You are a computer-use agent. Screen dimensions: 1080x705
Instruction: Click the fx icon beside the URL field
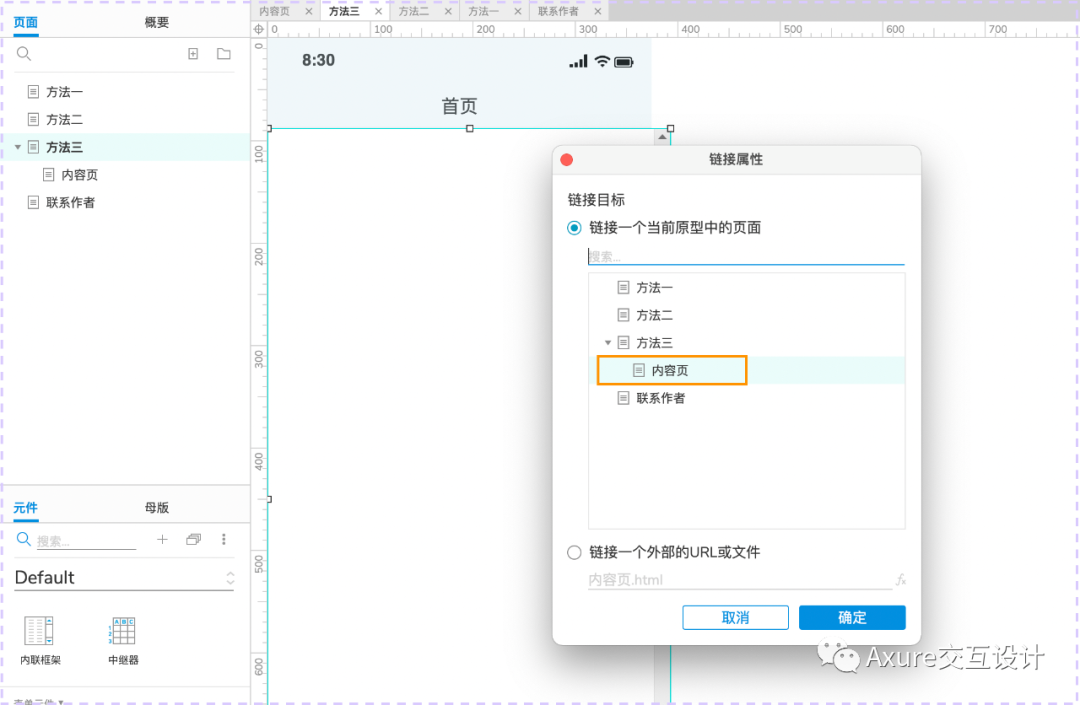[x=902, y=579]
